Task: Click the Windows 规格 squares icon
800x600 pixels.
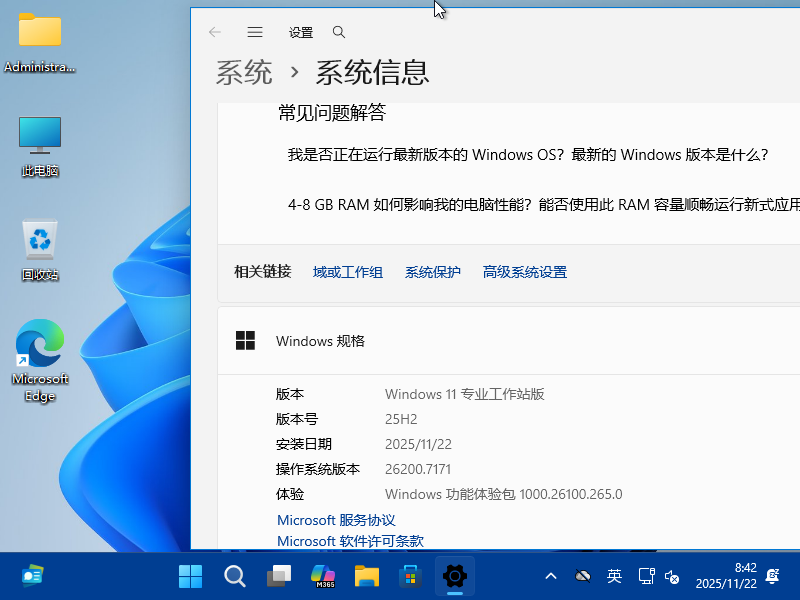Action: (x=244, y=340)
